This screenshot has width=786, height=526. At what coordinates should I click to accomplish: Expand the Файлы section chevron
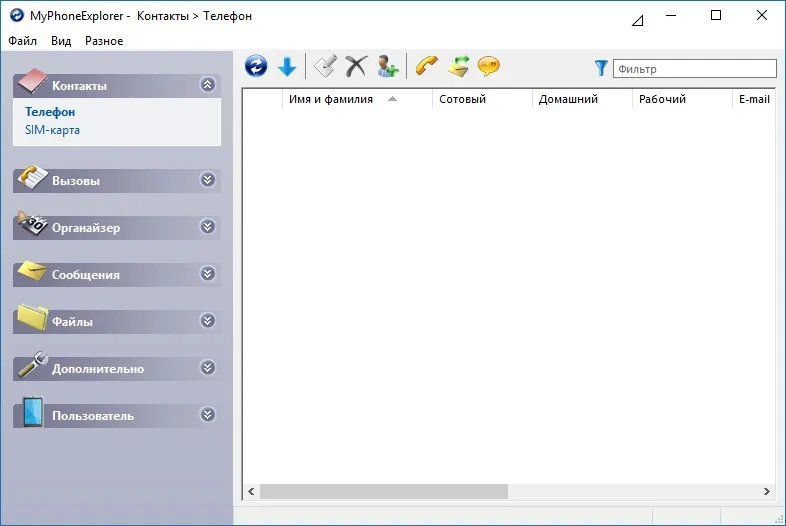(208, 320)
